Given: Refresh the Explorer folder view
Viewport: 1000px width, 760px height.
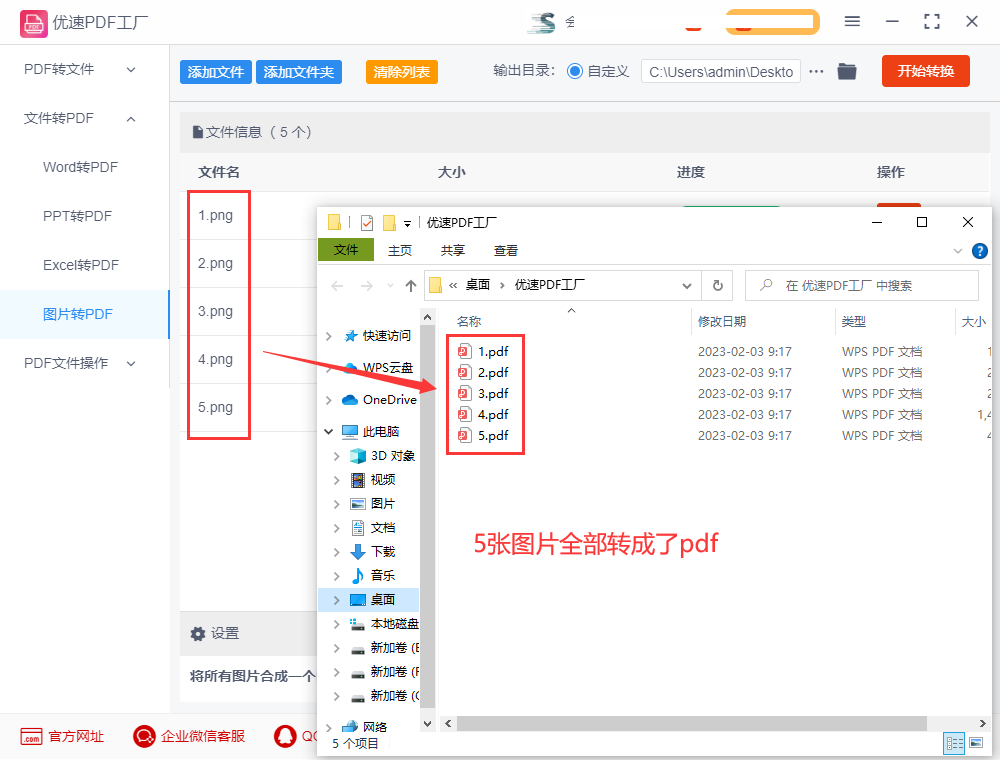Looking at the screenshot, I should 717,286.
